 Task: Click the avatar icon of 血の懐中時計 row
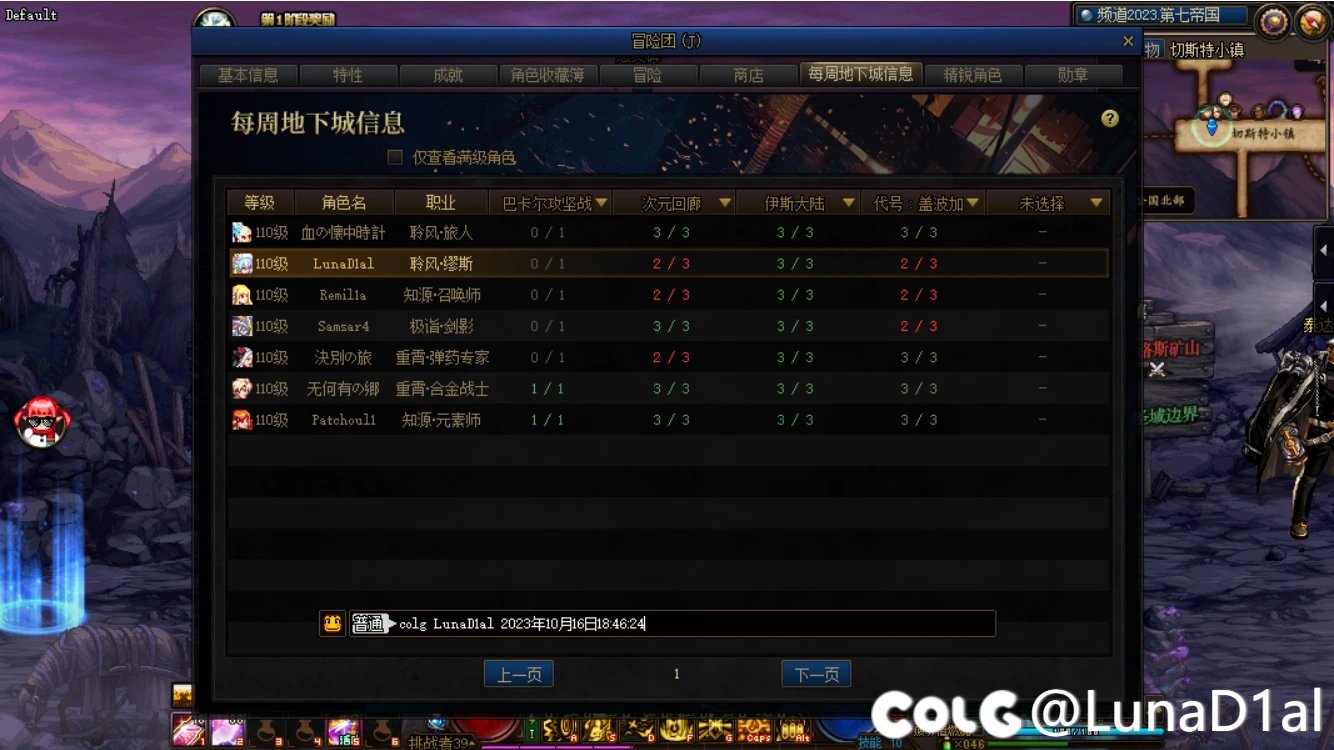point(242,232)
